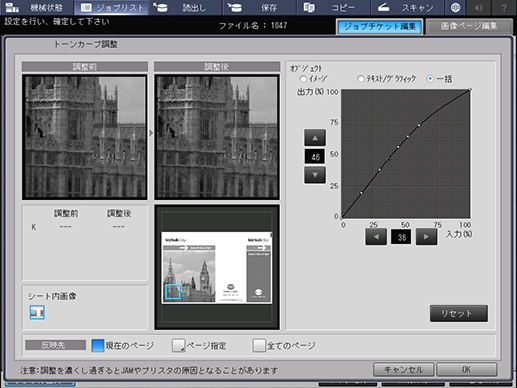
Task: Enable ページ指定 page specification option
Action: tap(178, 346)
